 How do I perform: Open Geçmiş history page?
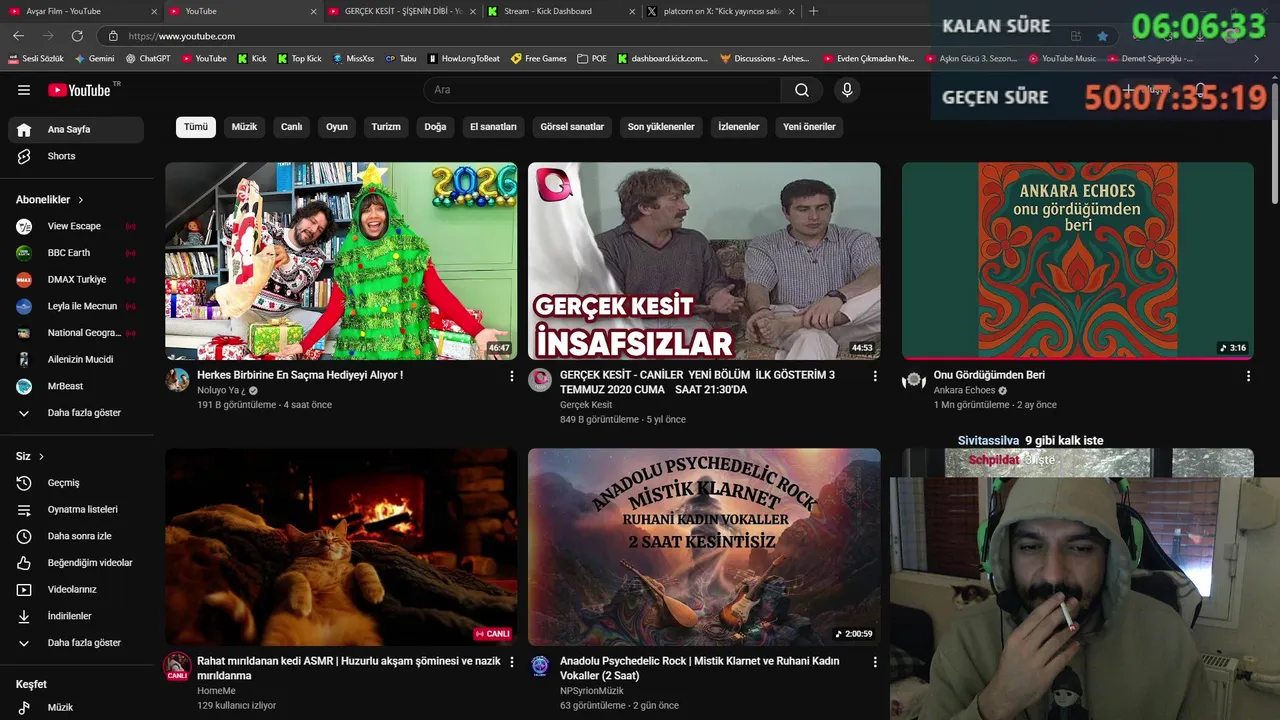click(x=76, y=483)
